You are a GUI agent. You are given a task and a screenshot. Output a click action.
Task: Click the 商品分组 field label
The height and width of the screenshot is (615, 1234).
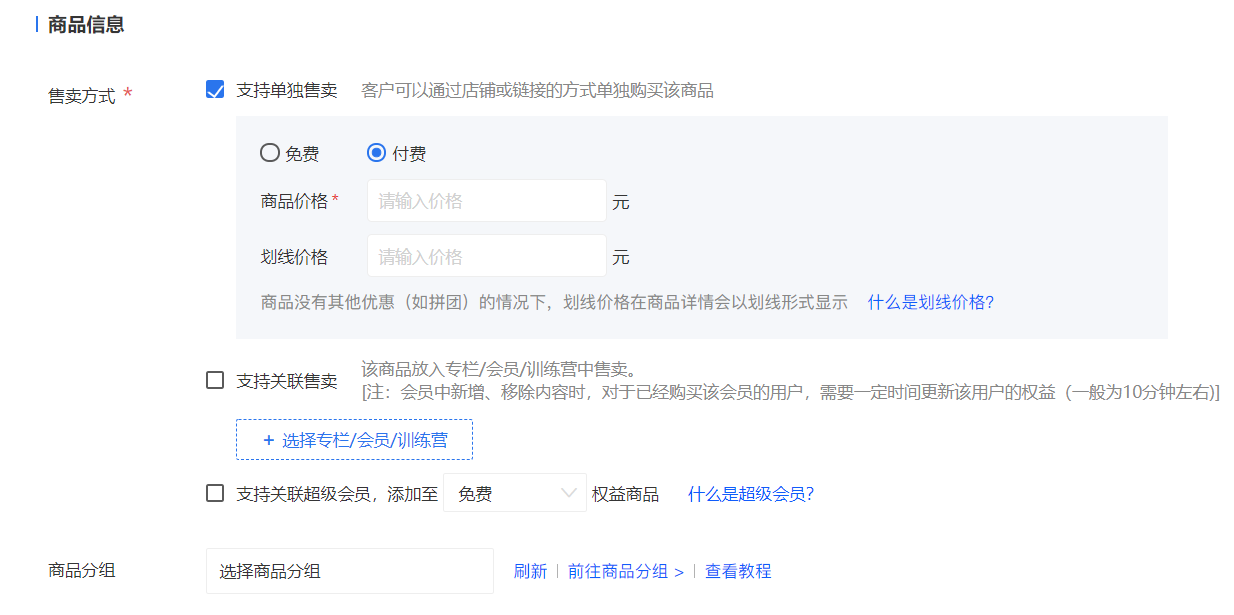[82, 570]
